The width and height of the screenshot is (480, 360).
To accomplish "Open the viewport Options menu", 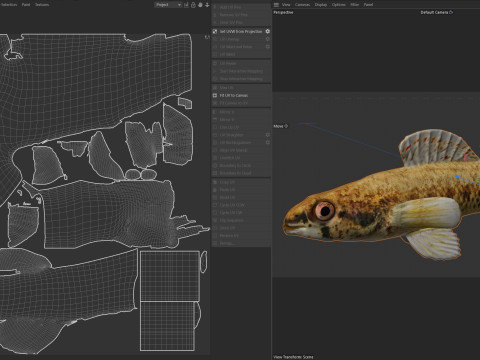I will (x=338, y=5).
